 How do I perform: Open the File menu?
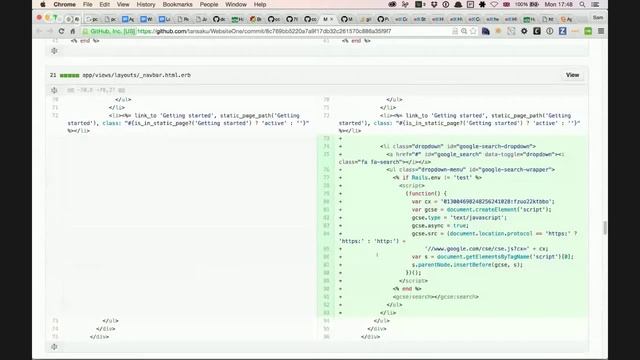tap(87, 4)
